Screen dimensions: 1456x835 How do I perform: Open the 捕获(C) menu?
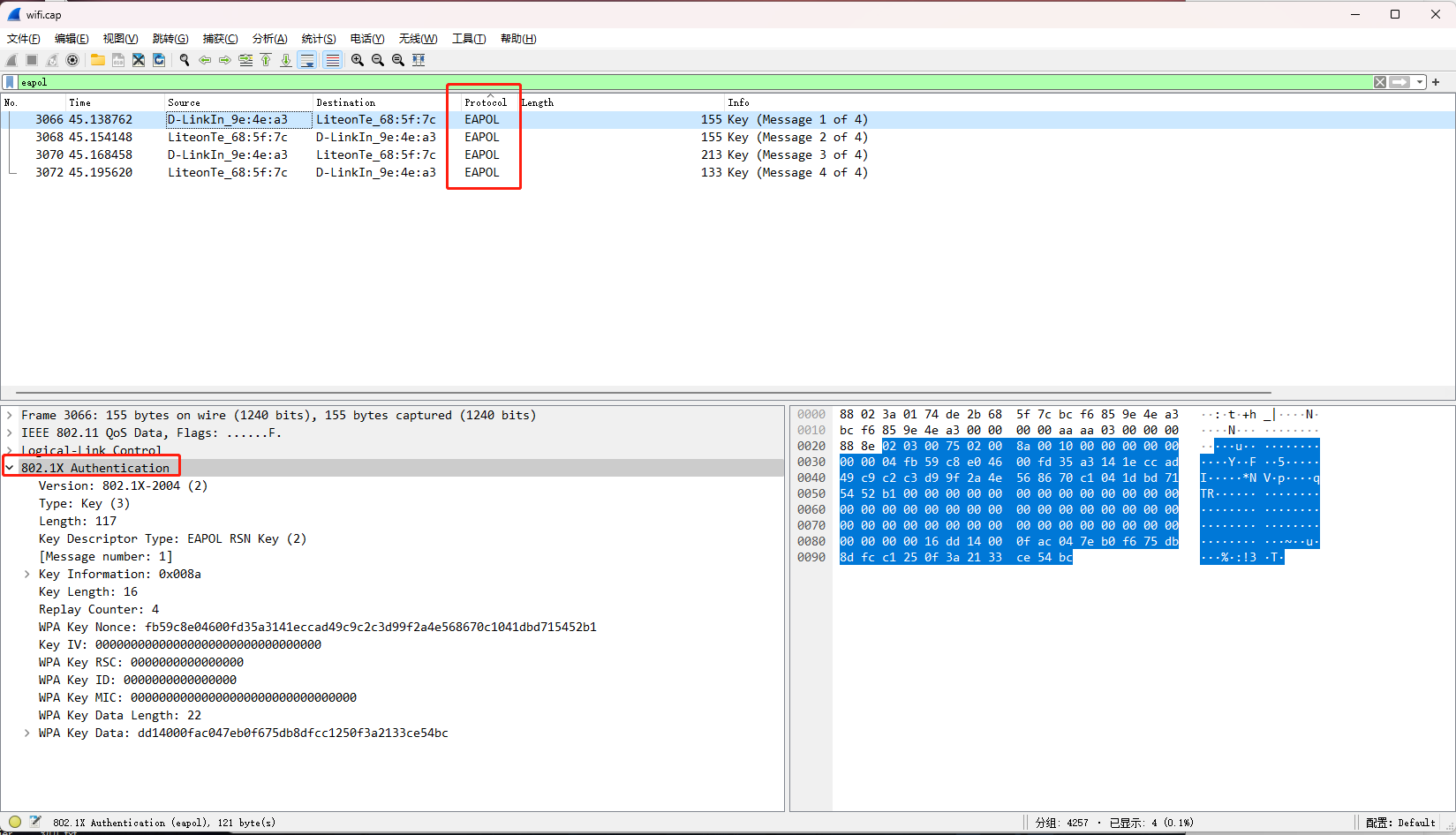220,39
